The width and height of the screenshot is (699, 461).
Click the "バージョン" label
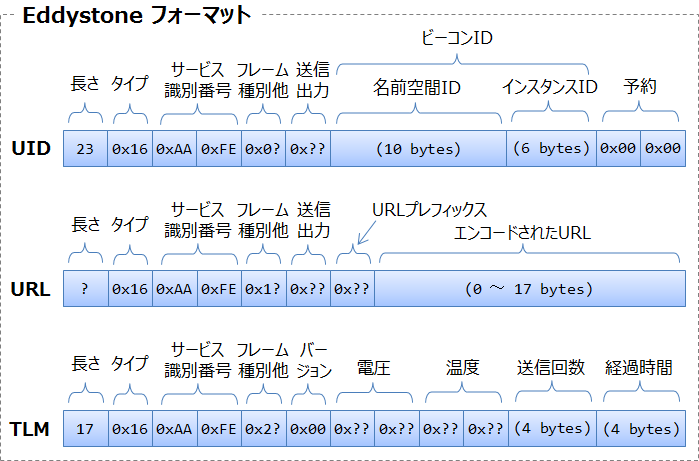(x=314, y=360)
